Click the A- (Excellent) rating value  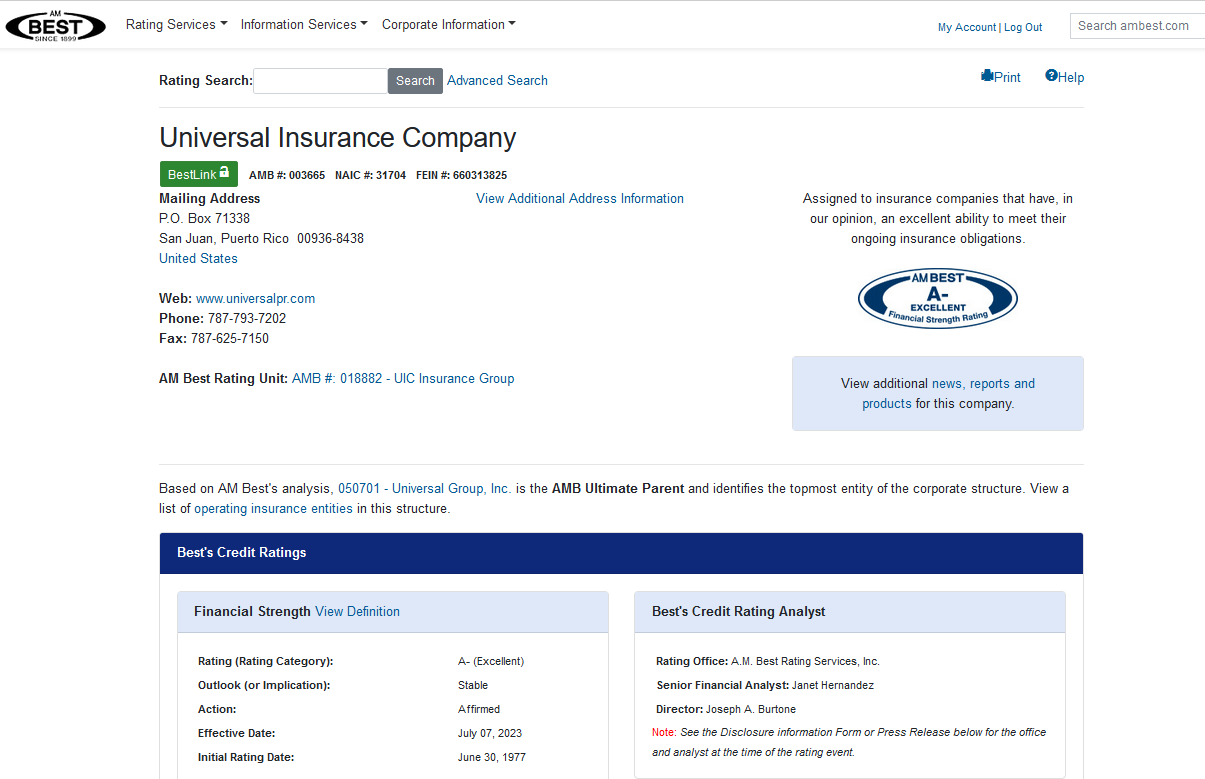pos(491,661)
